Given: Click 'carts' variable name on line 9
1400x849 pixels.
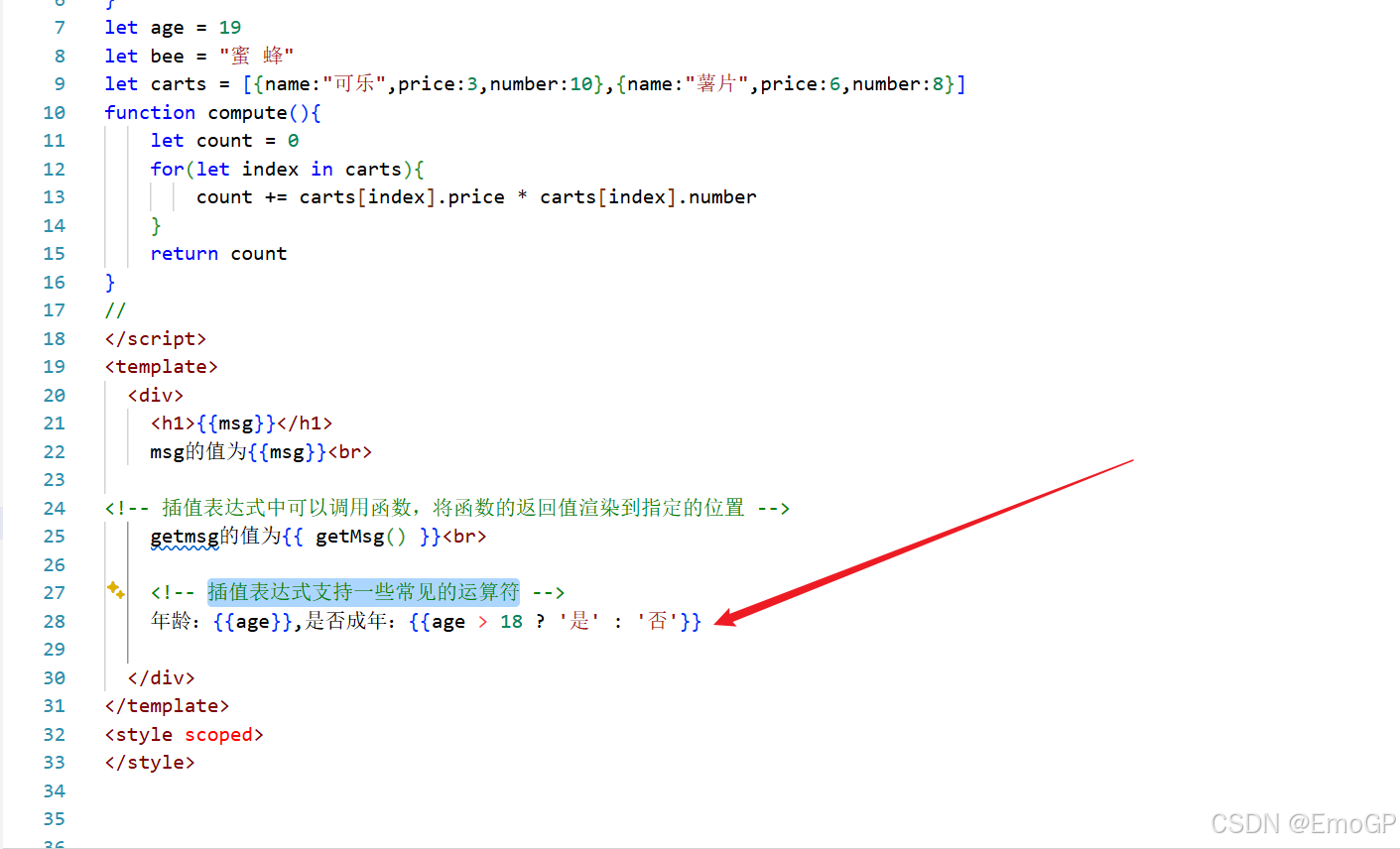Looking at the screenshot, I should pyautogui.click(x=179, y=84).
